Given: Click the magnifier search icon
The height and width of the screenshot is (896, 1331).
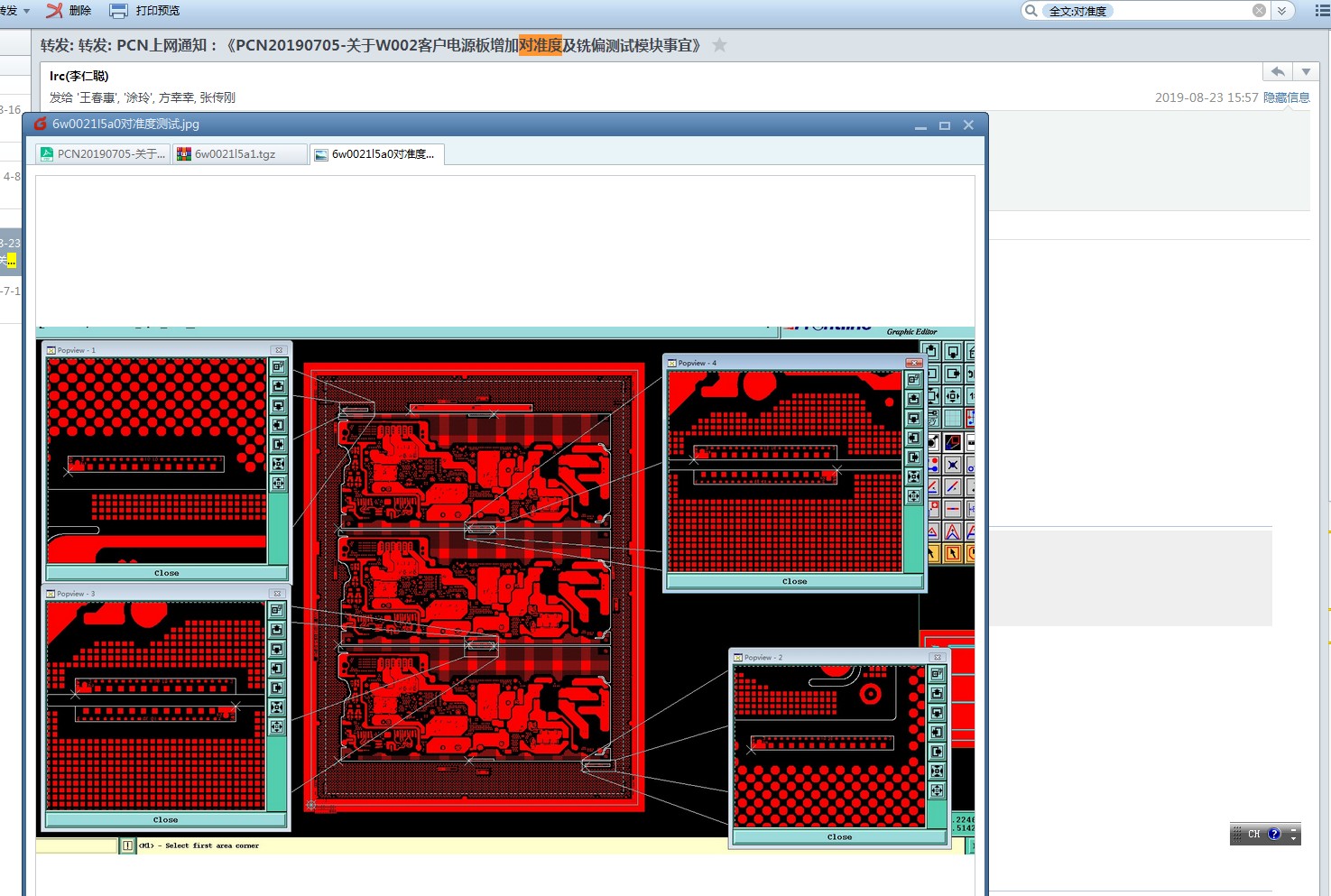Looking at the screenshot, I should (1031, 11).
